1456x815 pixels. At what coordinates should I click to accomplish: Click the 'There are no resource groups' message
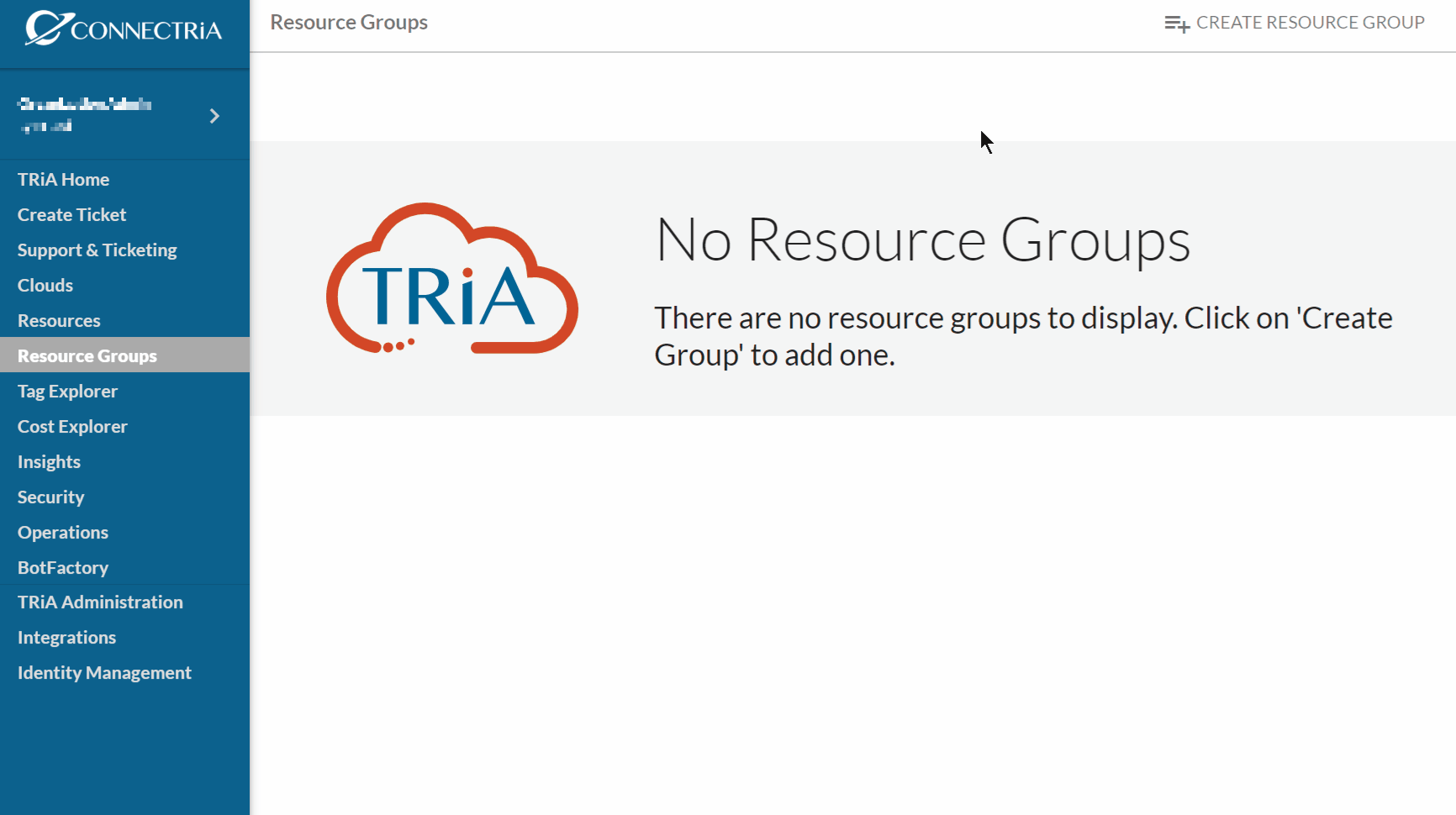pos(1023,336)
